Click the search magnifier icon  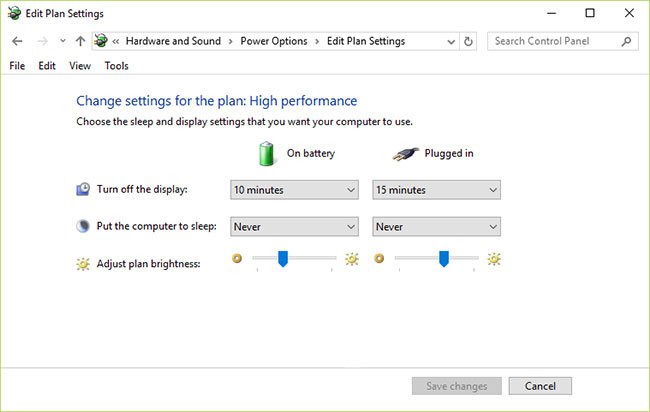pyautogui.click(x=626, y=41)
